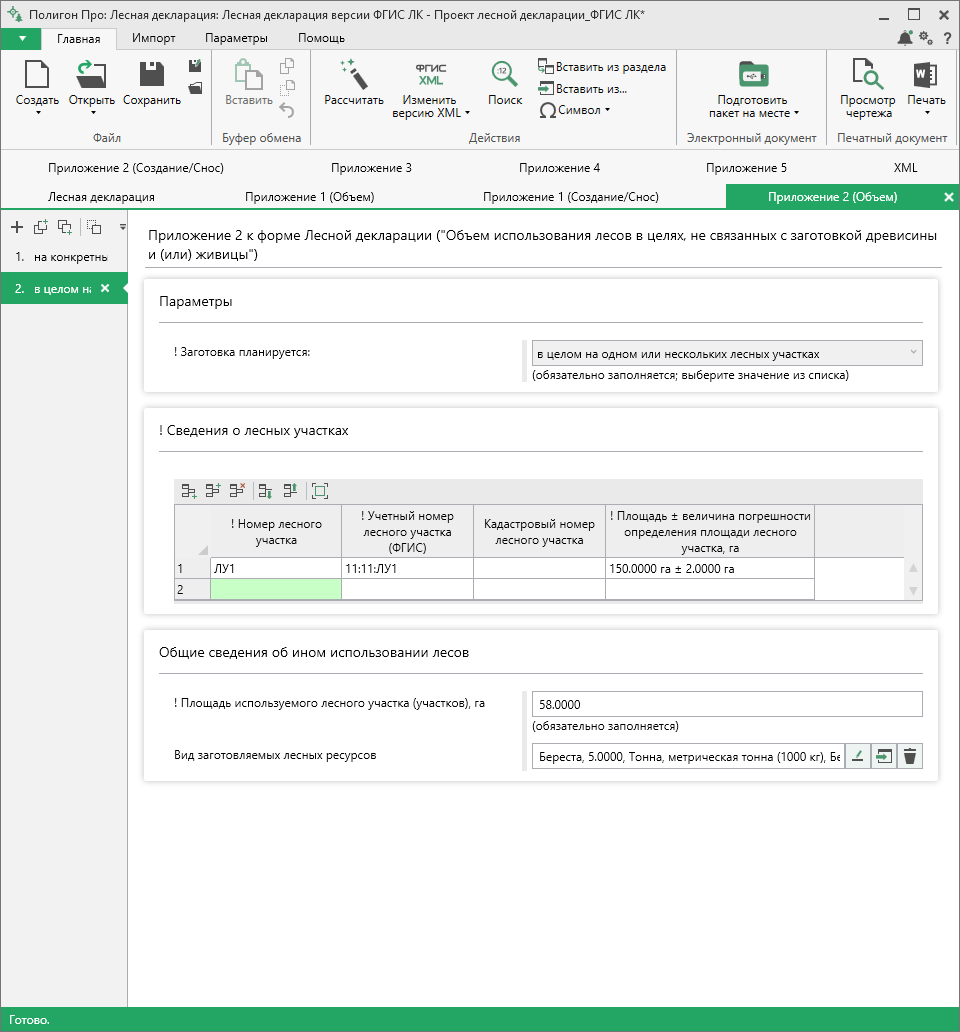The width and height of the screenshot is (960, 1032).
Task: Open the green application menu arrow
Action: pos(22,38)
